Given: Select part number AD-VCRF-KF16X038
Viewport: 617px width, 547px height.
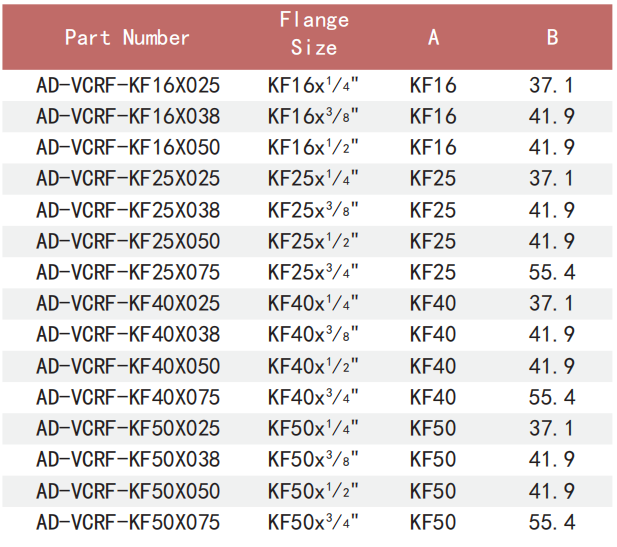Looking at the screenshot, I should coord(128,117).
